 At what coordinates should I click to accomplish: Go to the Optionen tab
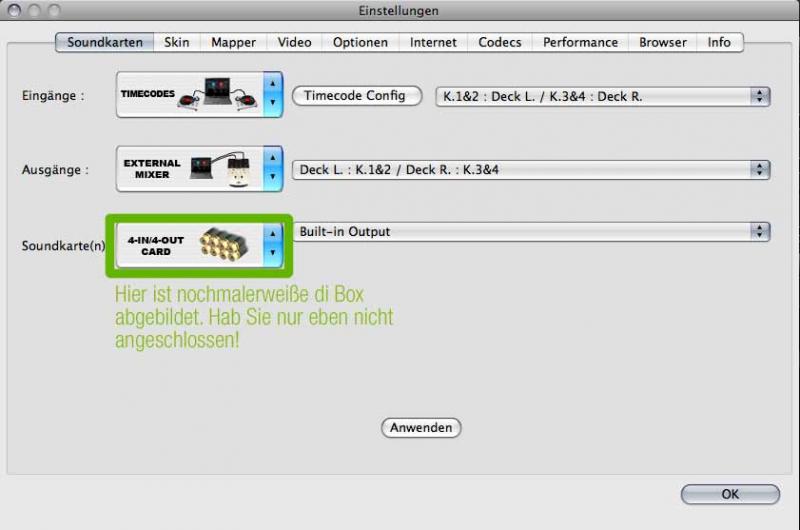(x=360, y=42)
